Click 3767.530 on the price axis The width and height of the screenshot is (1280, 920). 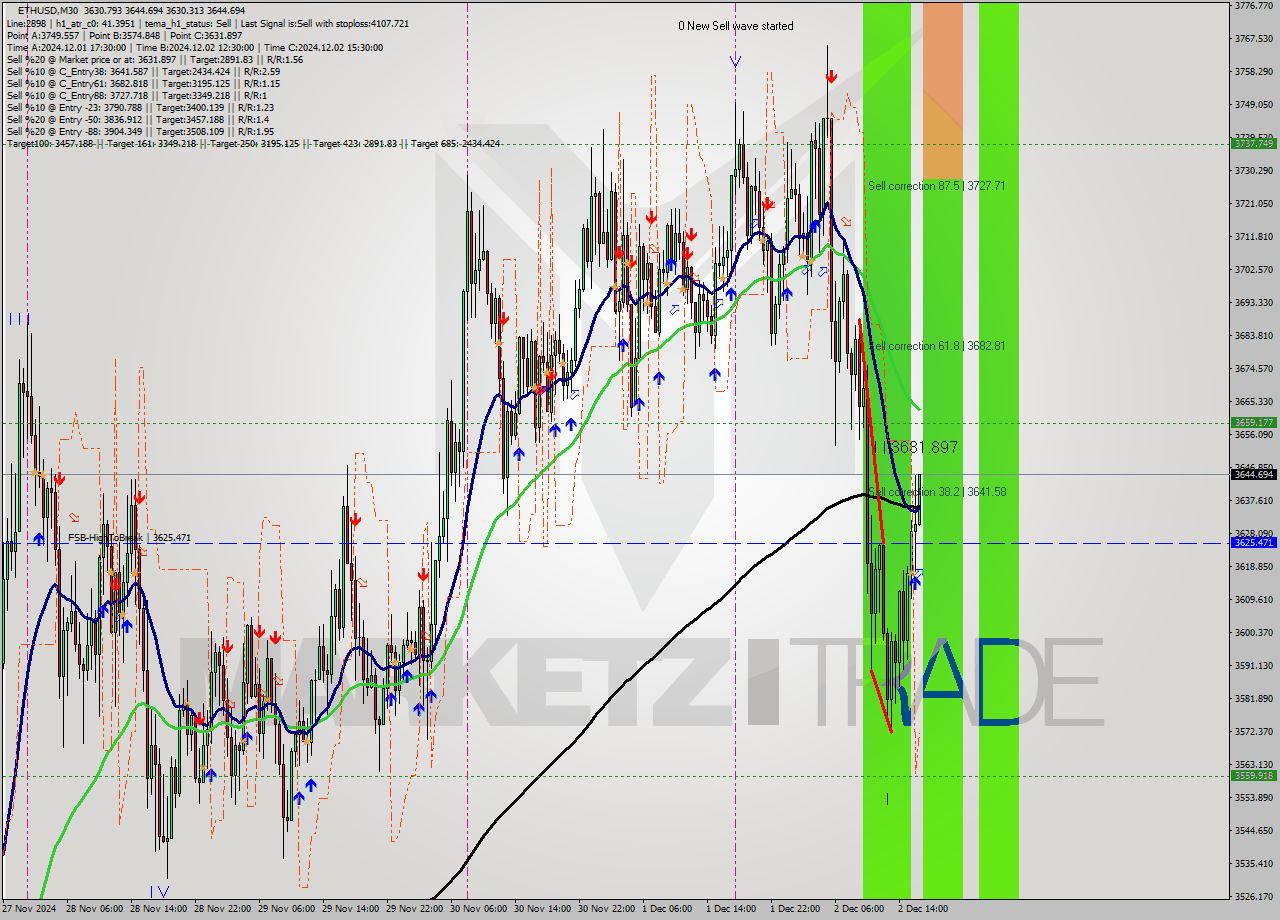click(1254, 38)
